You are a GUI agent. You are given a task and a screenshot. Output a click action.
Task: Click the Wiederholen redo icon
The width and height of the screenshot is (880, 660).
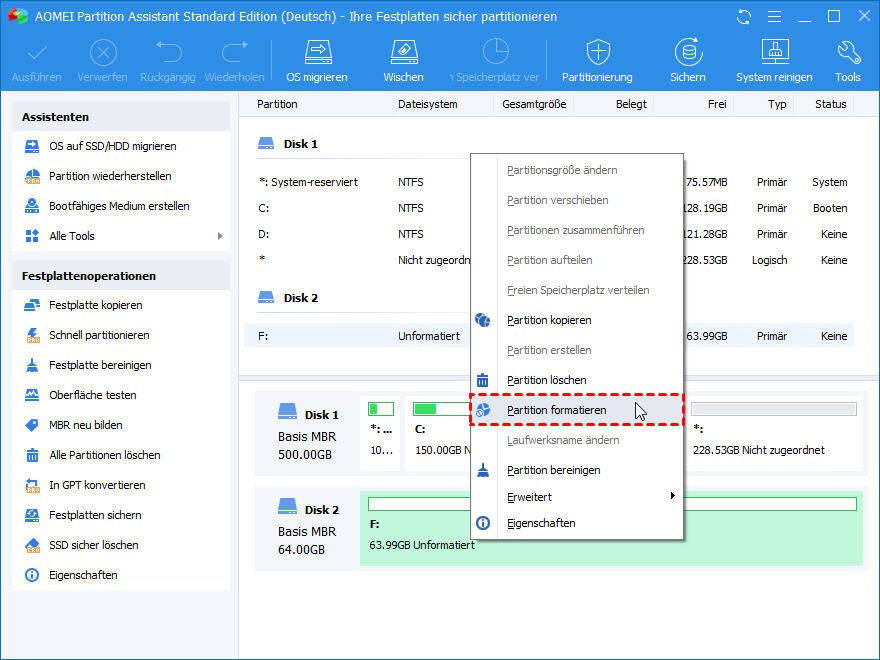point(234,52)
